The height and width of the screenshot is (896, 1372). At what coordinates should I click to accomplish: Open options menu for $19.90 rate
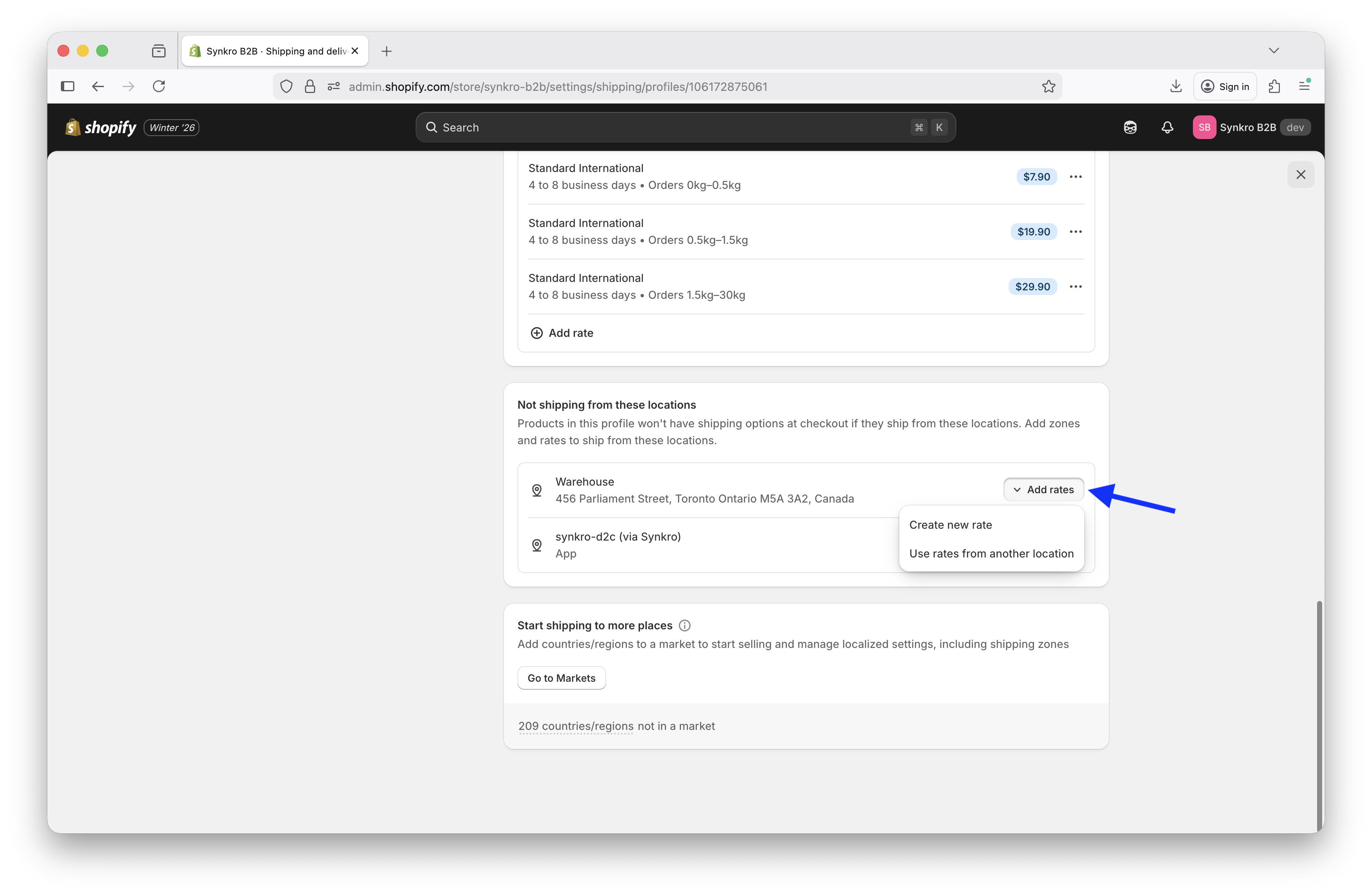click(1075, 232)
